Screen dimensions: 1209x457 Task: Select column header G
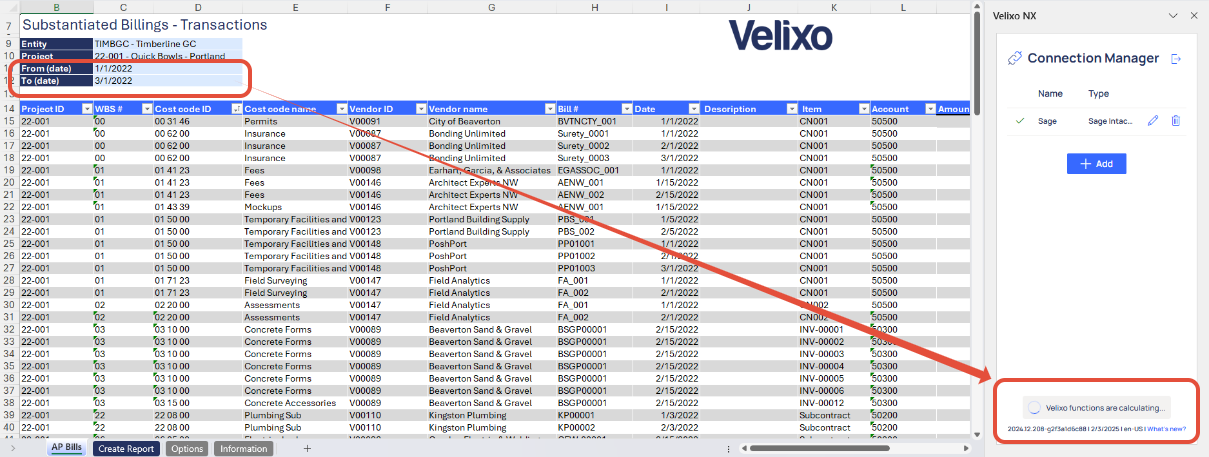click(x=490, y=7)
